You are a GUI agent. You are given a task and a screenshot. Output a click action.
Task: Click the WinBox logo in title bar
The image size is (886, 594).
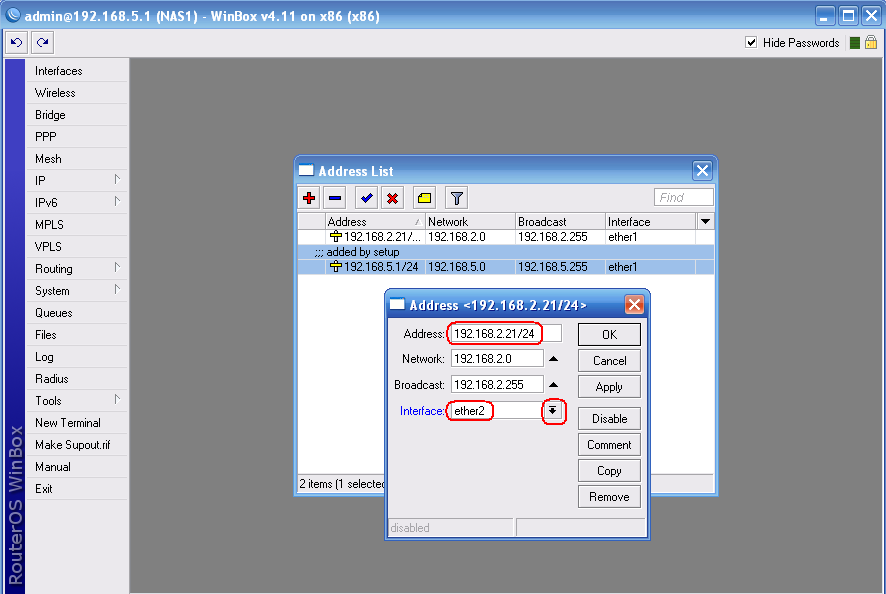[12, 15]
